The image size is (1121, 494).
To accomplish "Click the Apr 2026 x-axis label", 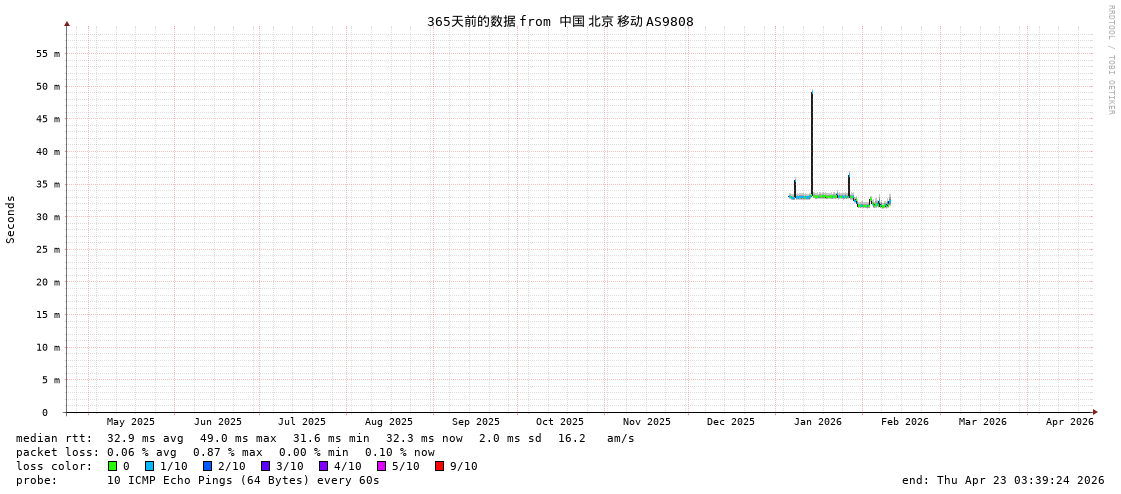I will pyautogui.click(x=1069, y=422).
